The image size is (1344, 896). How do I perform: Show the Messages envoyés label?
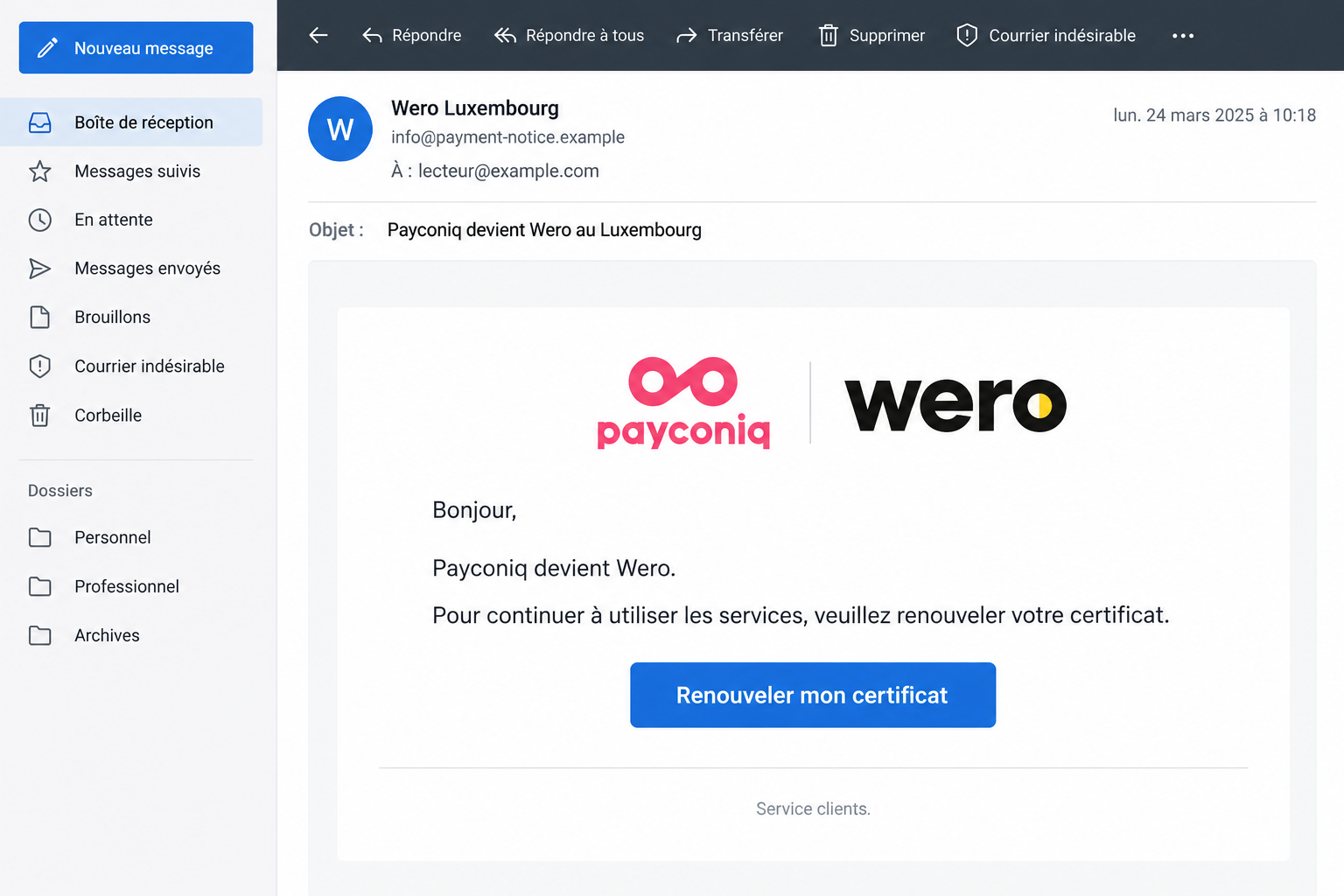[147, 269]
